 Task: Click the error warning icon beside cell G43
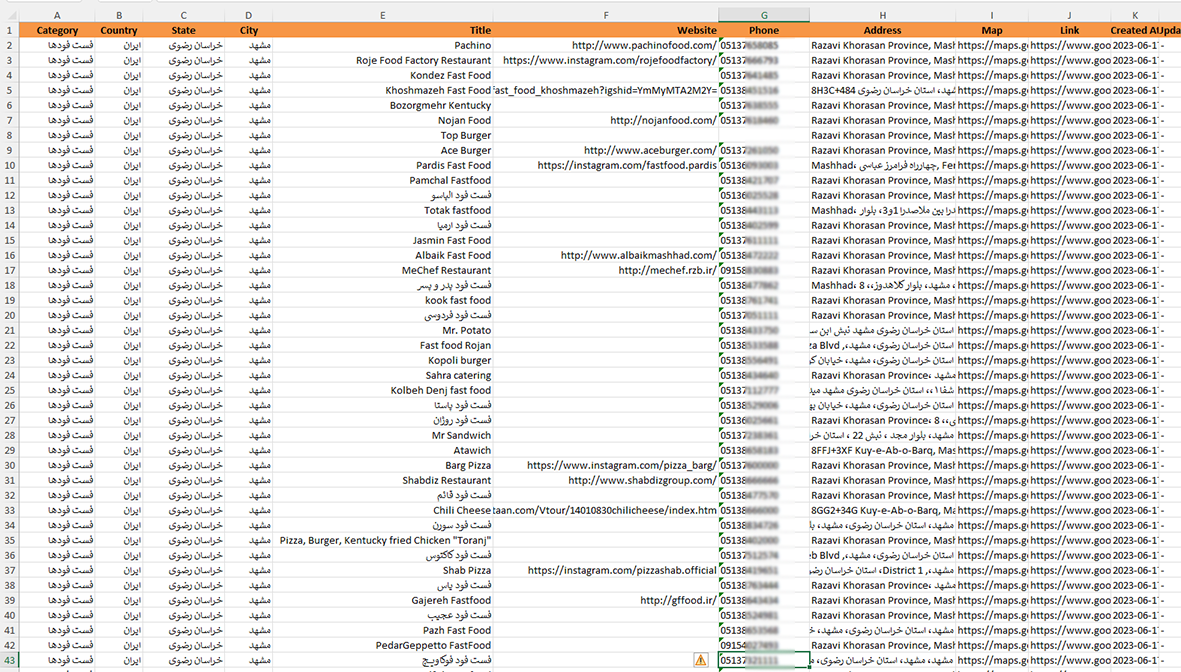pyautogui.click(x=700, y=660)
